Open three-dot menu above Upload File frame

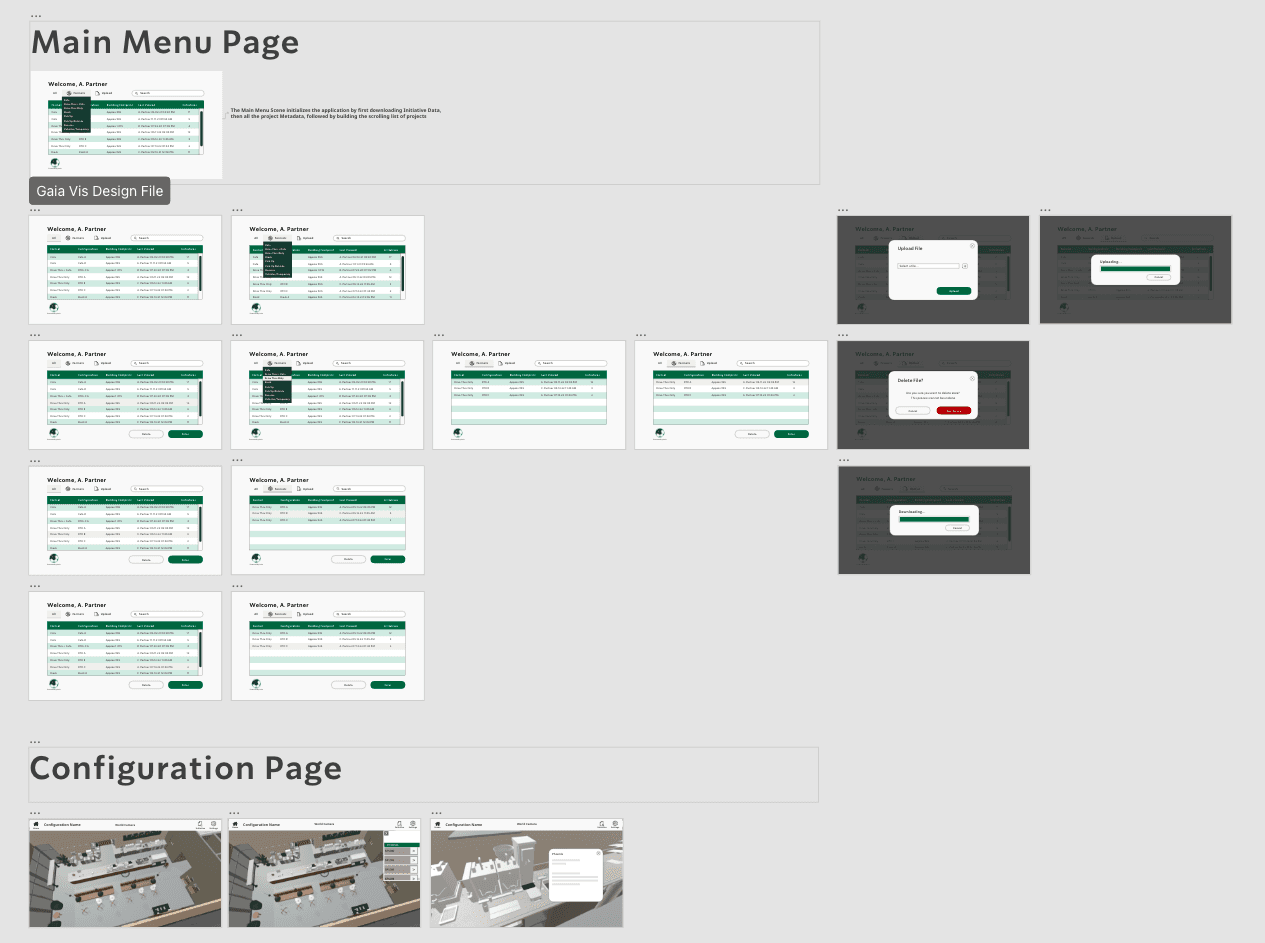click(843, 210)
